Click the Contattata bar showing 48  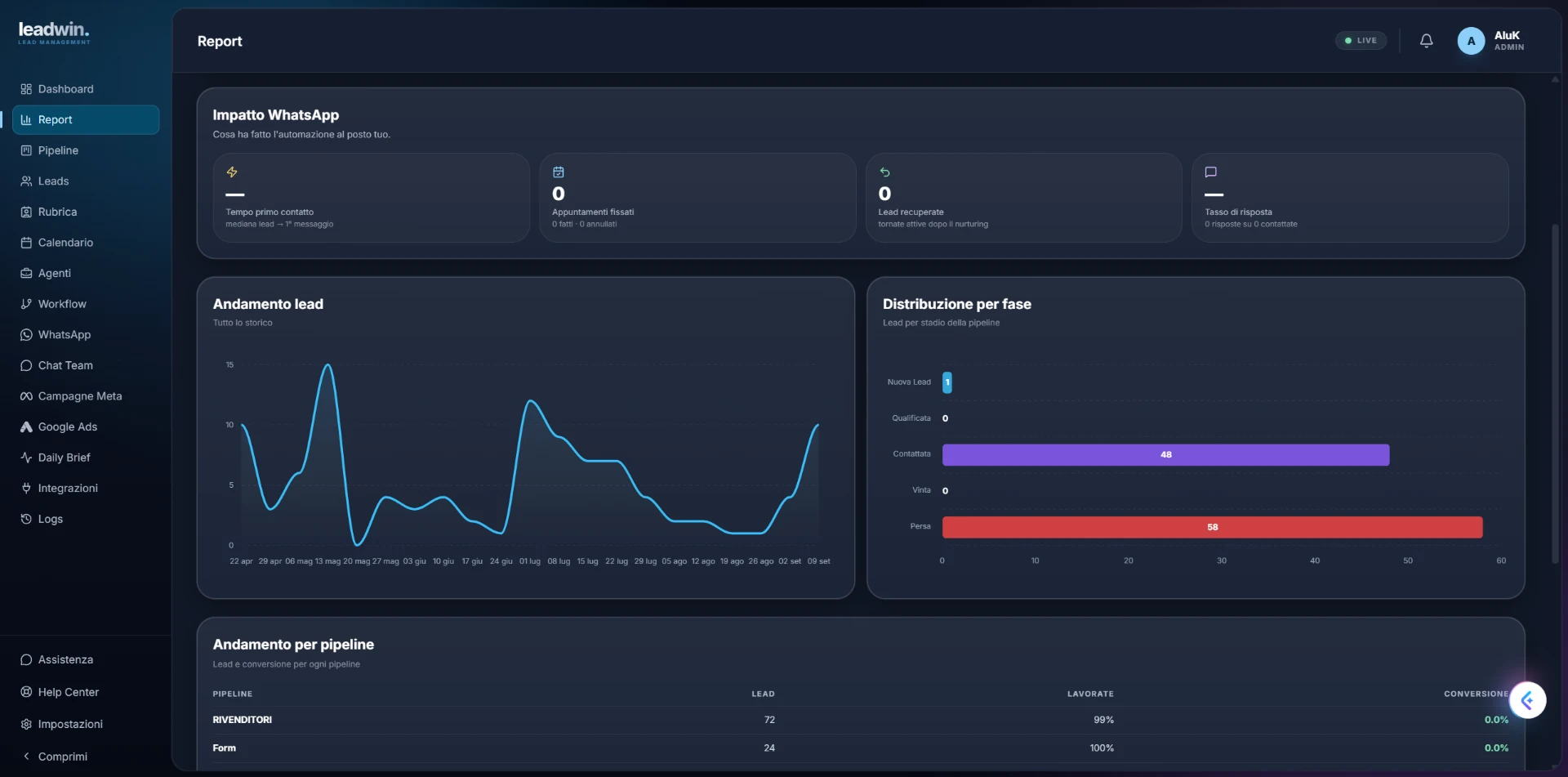point(1165,454)
